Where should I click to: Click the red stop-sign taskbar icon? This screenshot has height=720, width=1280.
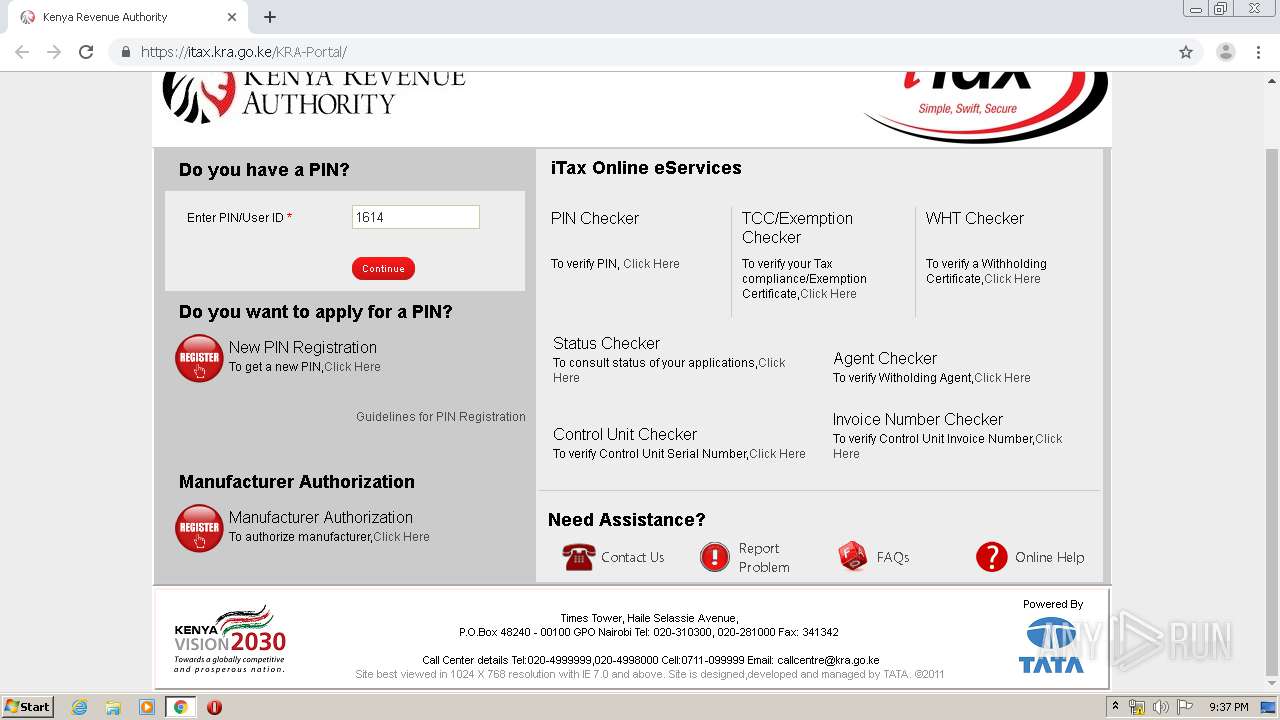pyautogui.click(x=214, y=707)
